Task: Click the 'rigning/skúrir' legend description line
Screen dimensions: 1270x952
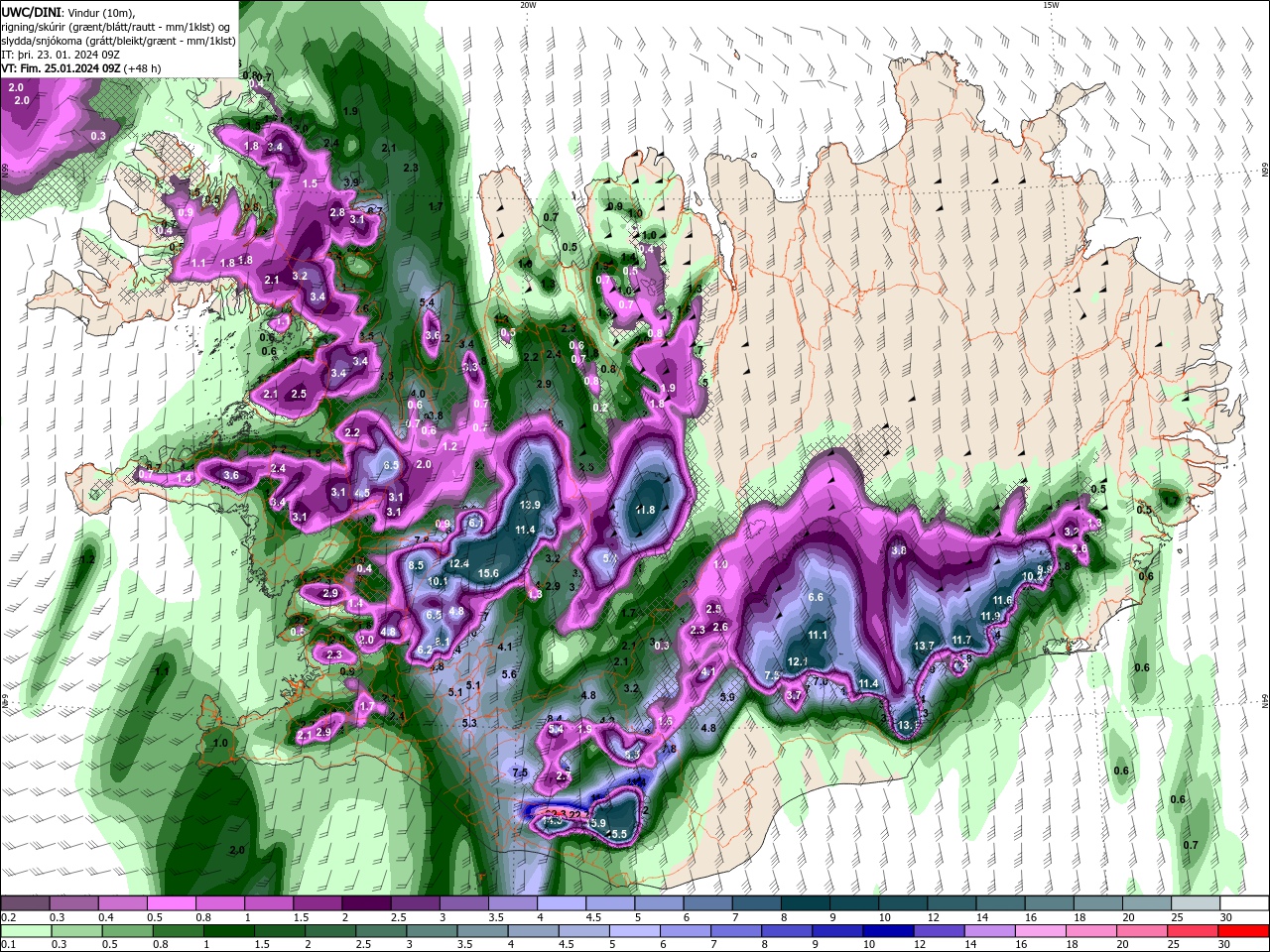Action: (115, 27)
